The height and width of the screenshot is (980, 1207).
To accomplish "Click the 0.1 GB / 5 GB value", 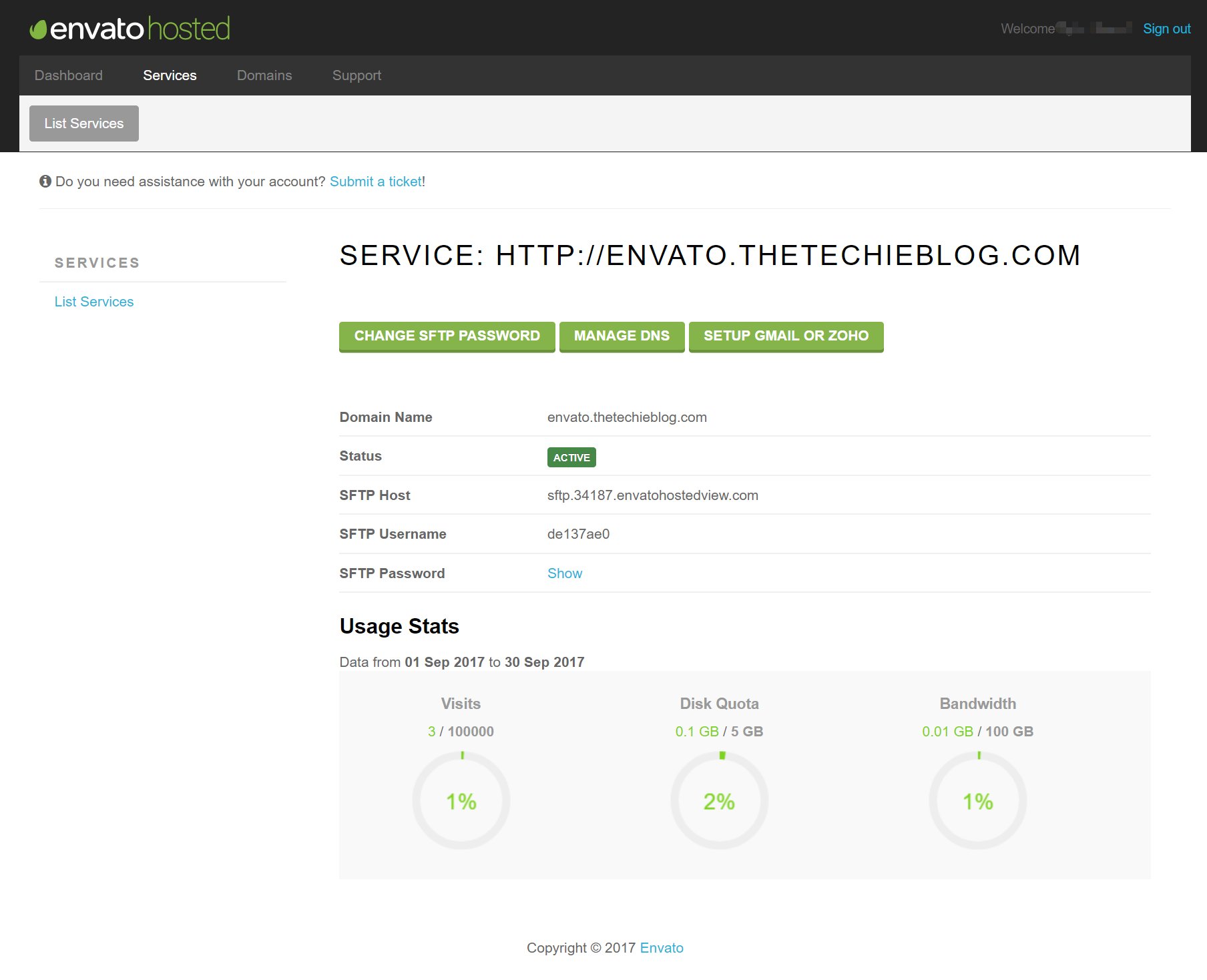I will click(719, 732).
